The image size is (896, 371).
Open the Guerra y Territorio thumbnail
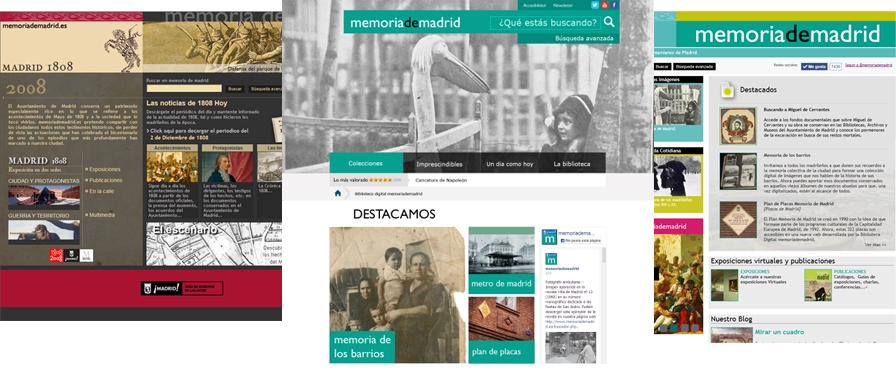pos(44,232)
